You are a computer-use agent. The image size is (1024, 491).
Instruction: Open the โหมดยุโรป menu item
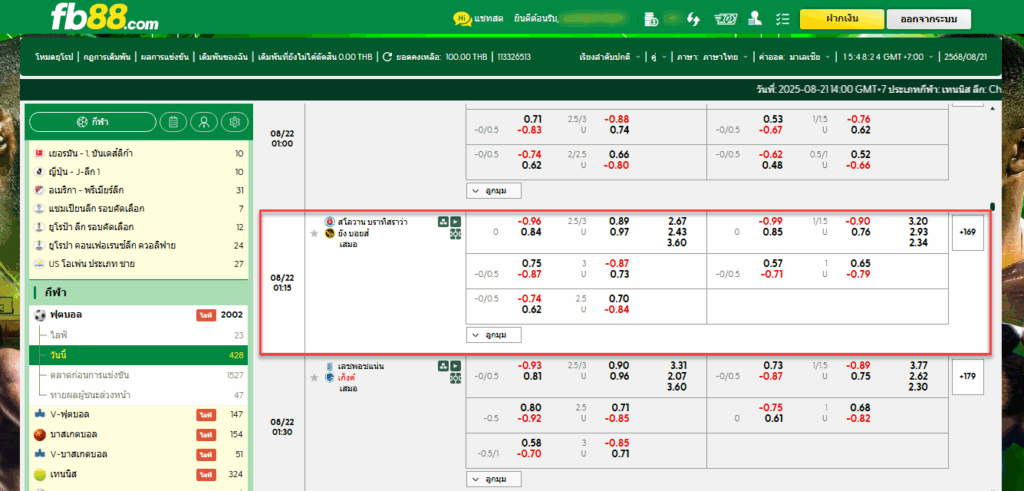point(56,57)
